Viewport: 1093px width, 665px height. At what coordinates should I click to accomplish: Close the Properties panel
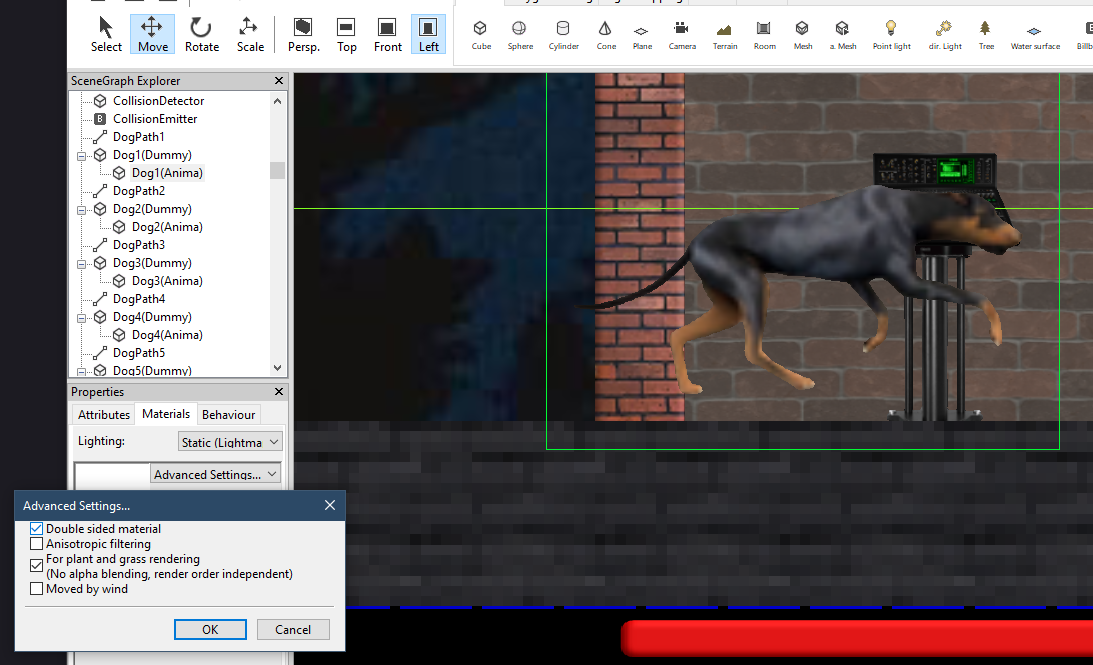tap(279, 392)
